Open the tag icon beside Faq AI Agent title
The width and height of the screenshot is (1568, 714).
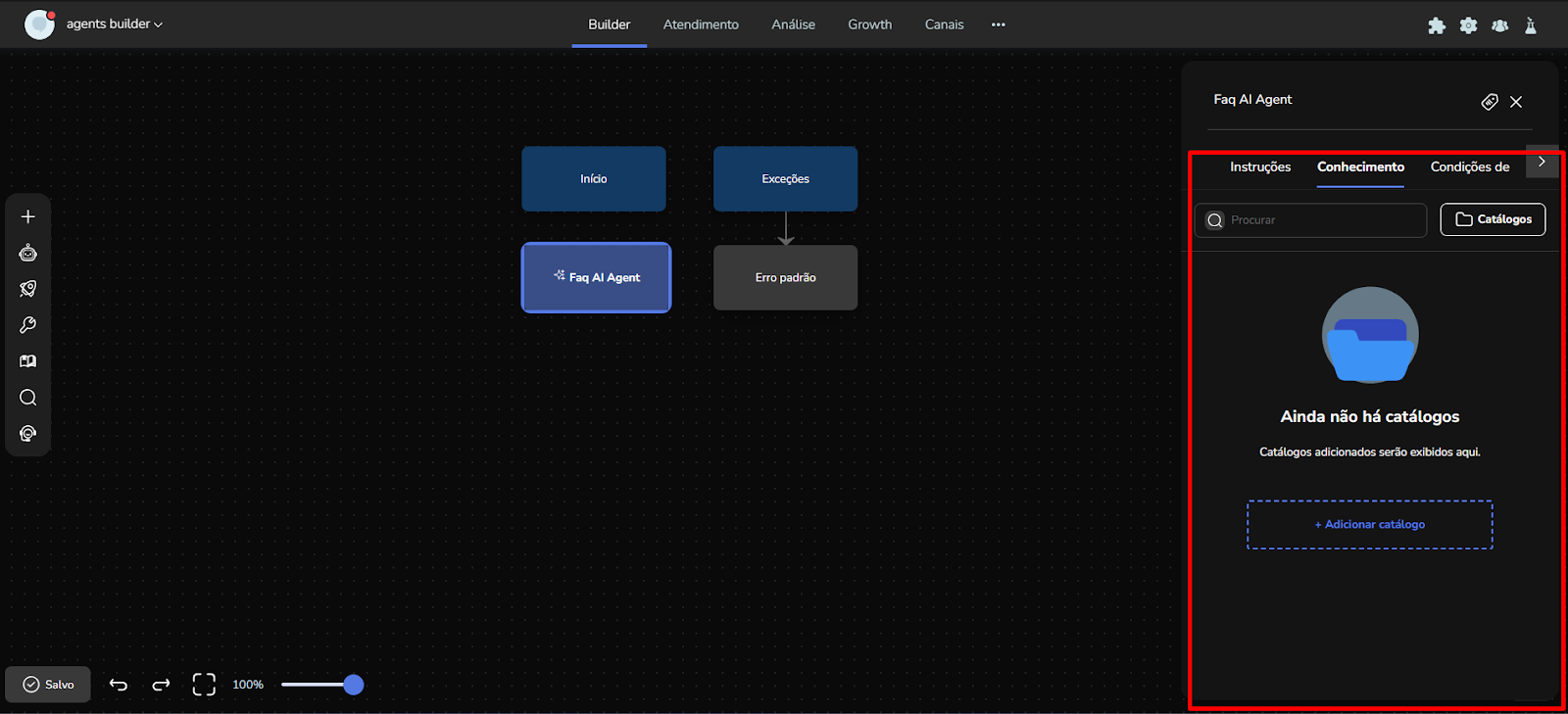1489,102
